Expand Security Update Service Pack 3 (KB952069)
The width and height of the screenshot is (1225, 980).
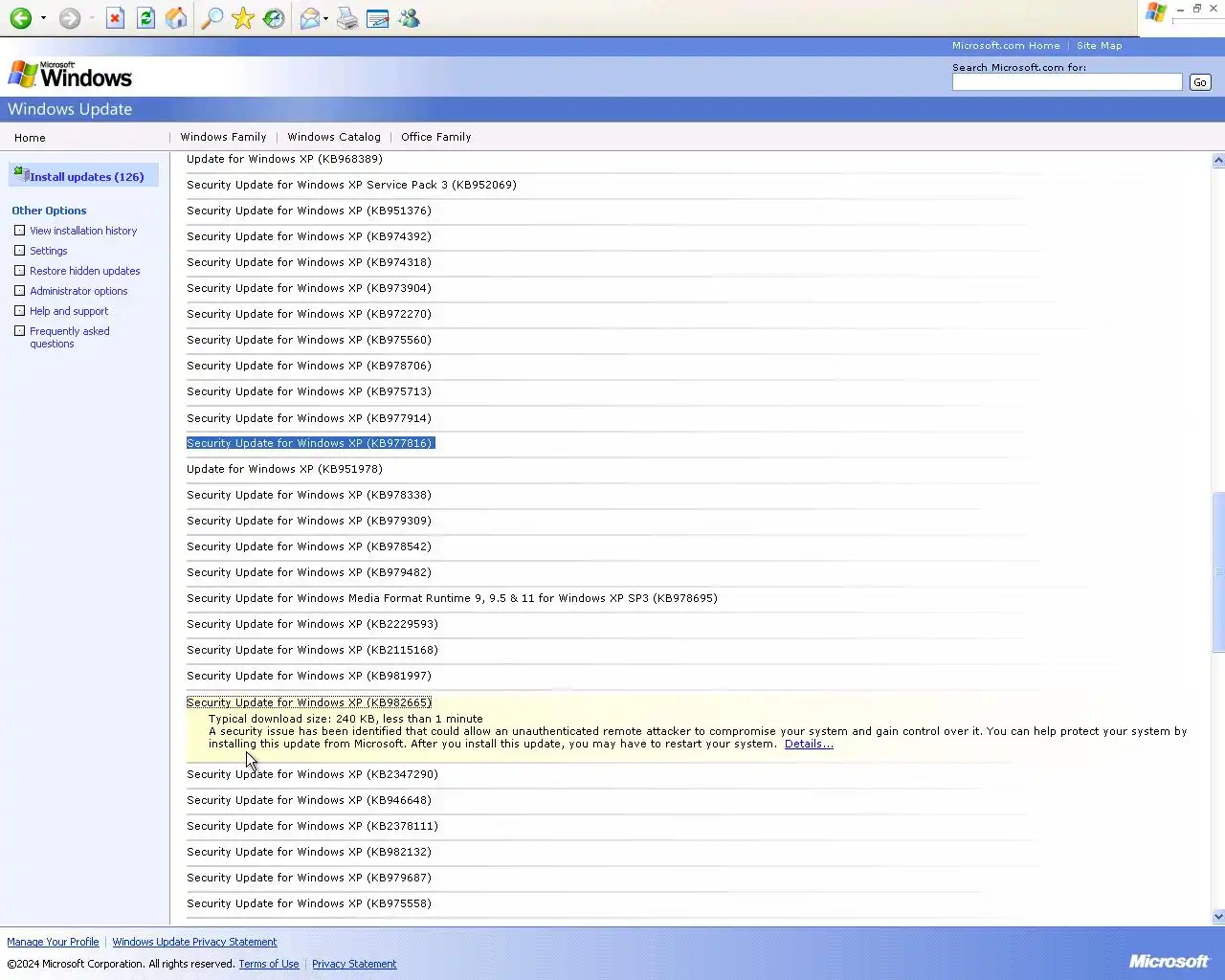[351, 185]
